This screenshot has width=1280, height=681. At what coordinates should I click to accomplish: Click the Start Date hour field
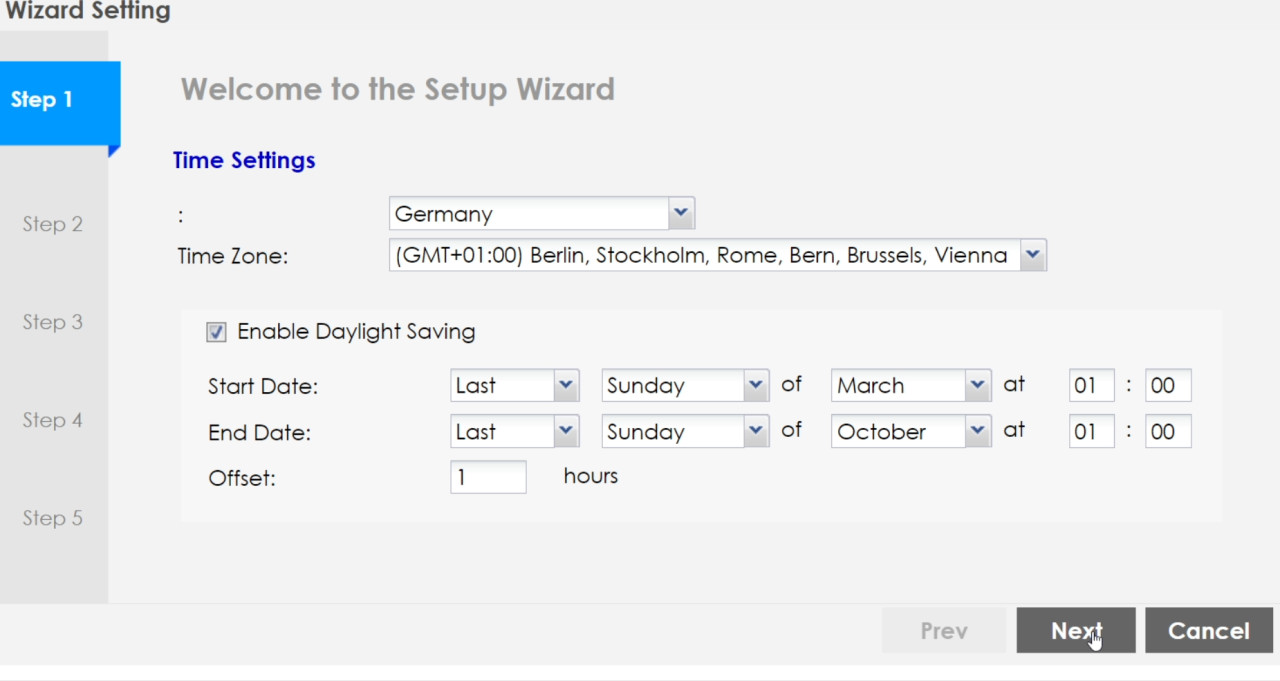click(x=1091, y=386)
